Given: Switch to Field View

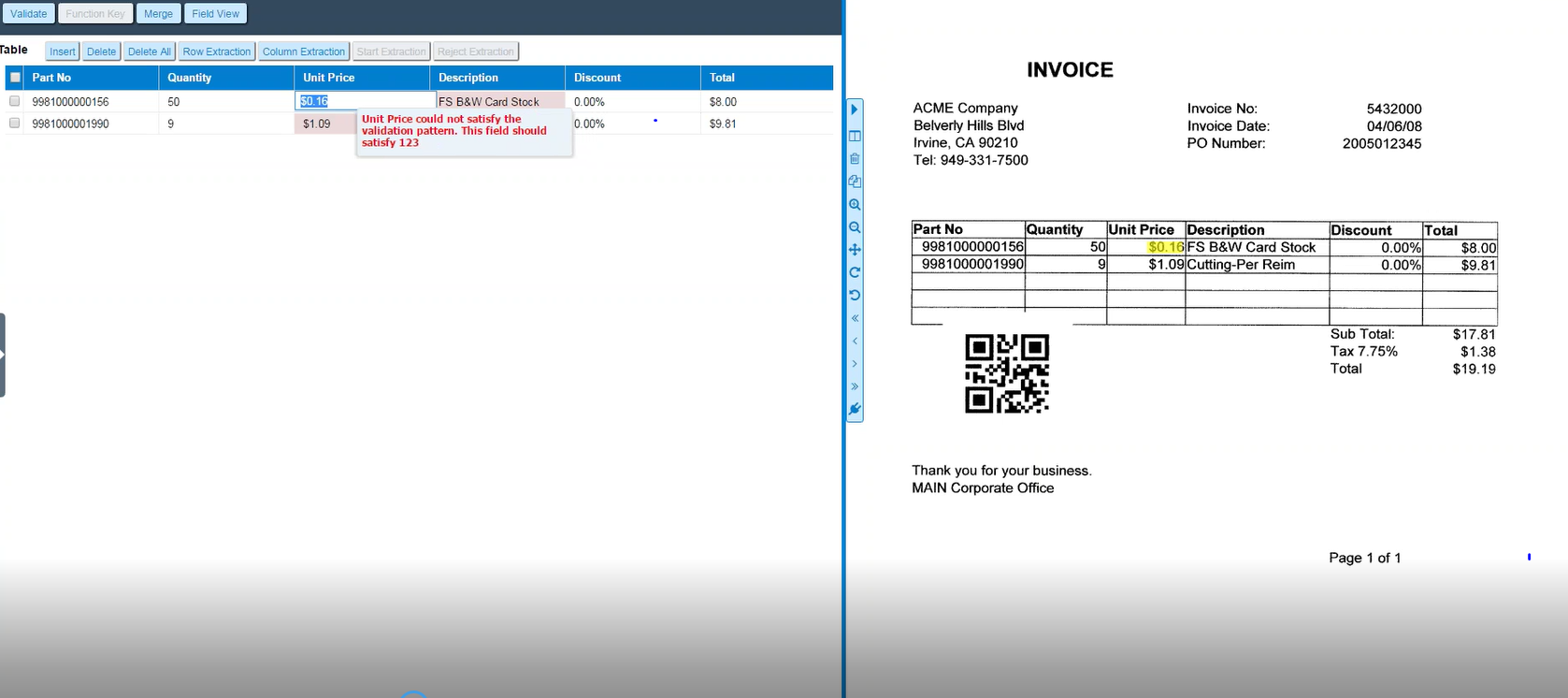Looking at the screenshot, I should (x=215, y=14).
